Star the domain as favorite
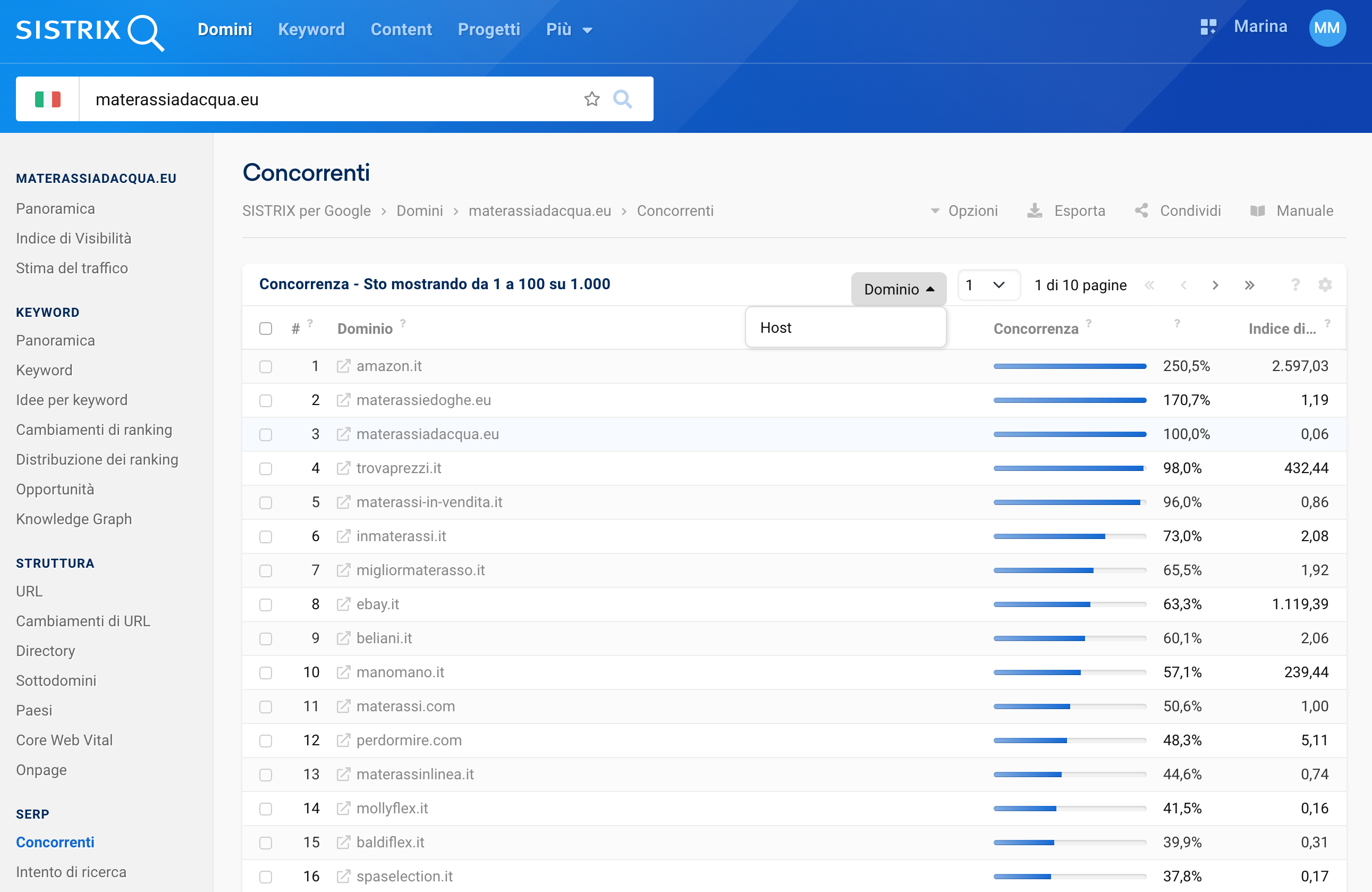The image size is (1372, 892). pyautogui.click(x=591, y=99)
